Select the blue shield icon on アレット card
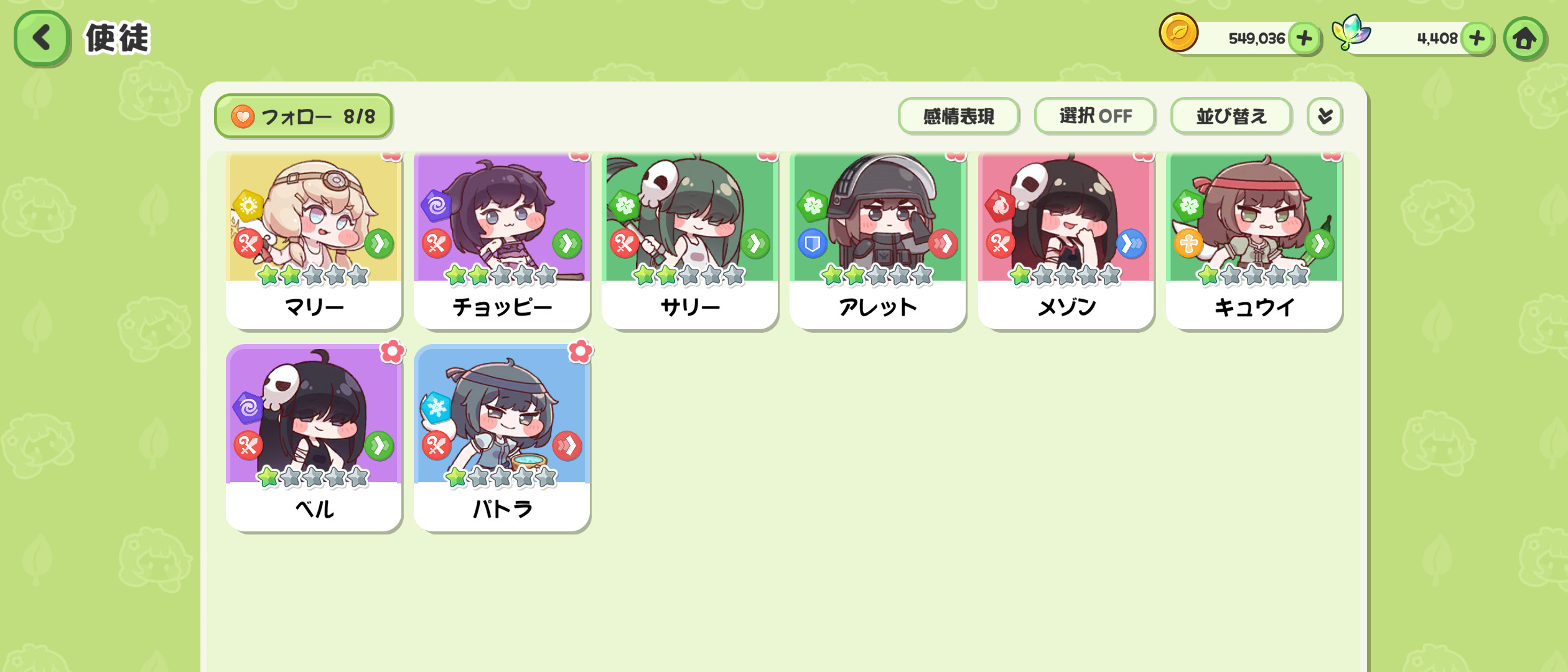Viewport: 1568px width, 672px height. [813, 243]
